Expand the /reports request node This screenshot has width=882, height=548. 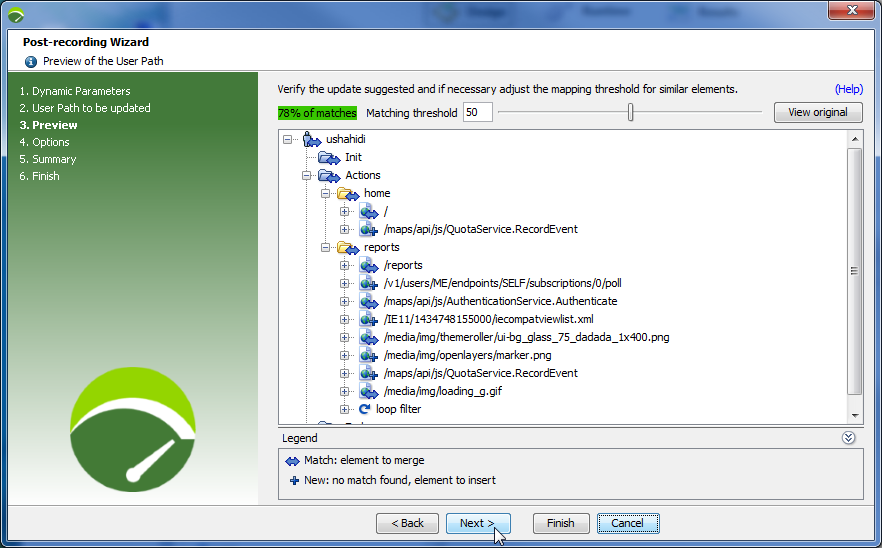coord(345,265)
